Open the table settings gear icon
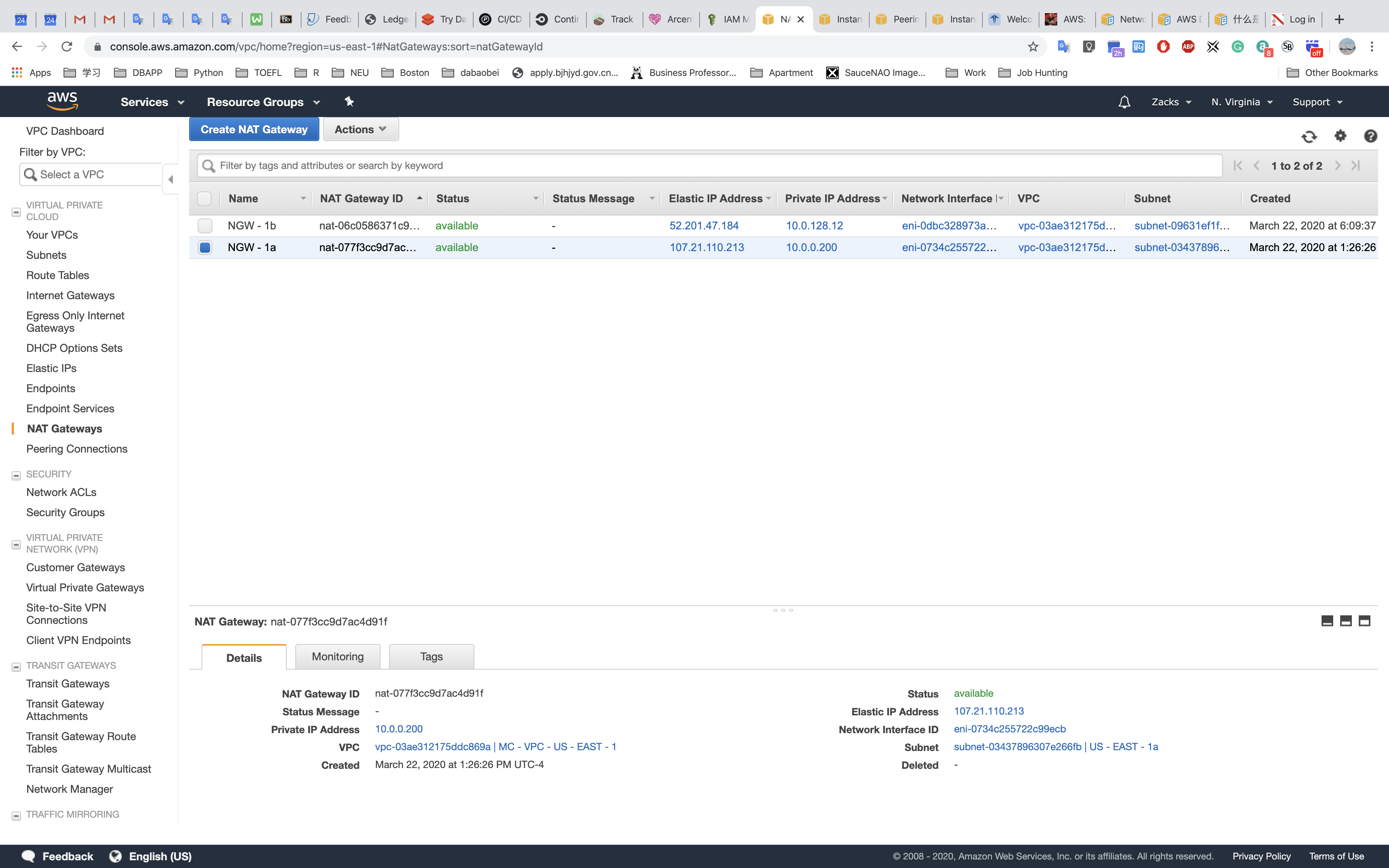 click(1340, 136)
